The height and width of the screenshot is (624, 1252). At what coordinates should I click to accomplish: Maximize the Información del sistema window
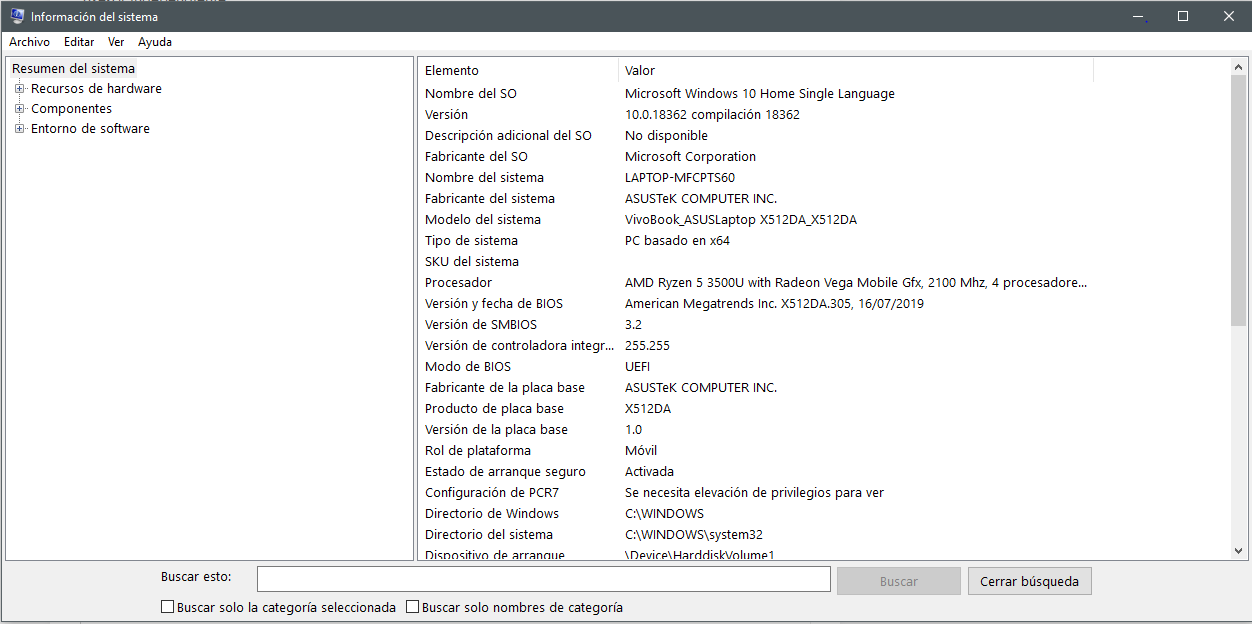1183,16
